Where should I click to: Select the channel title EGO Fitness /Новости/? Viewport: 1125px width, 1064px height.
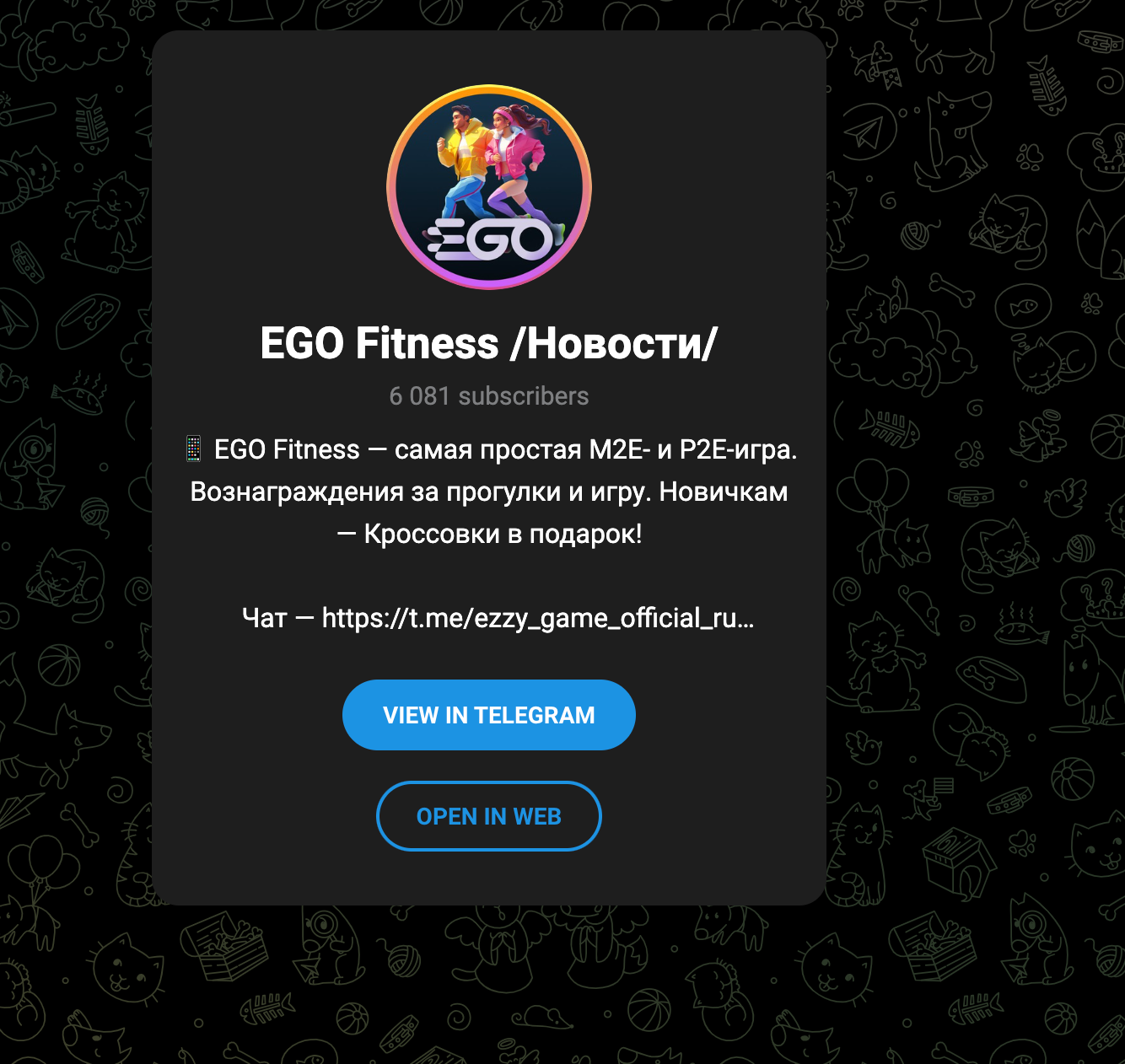tap(488, 343)
